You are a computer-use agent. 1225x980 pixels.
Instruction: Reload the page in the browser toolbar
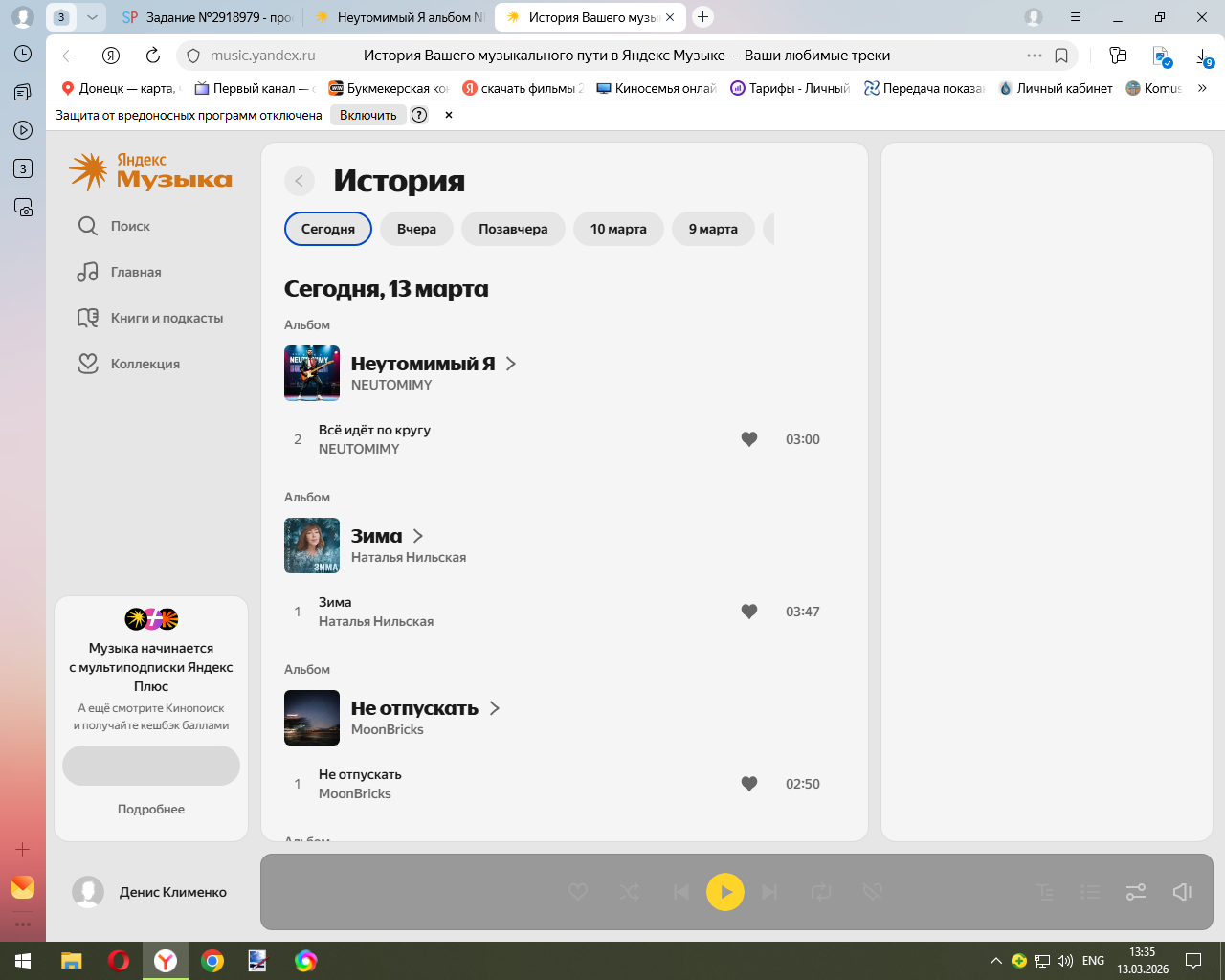click(x=153, y=56)
